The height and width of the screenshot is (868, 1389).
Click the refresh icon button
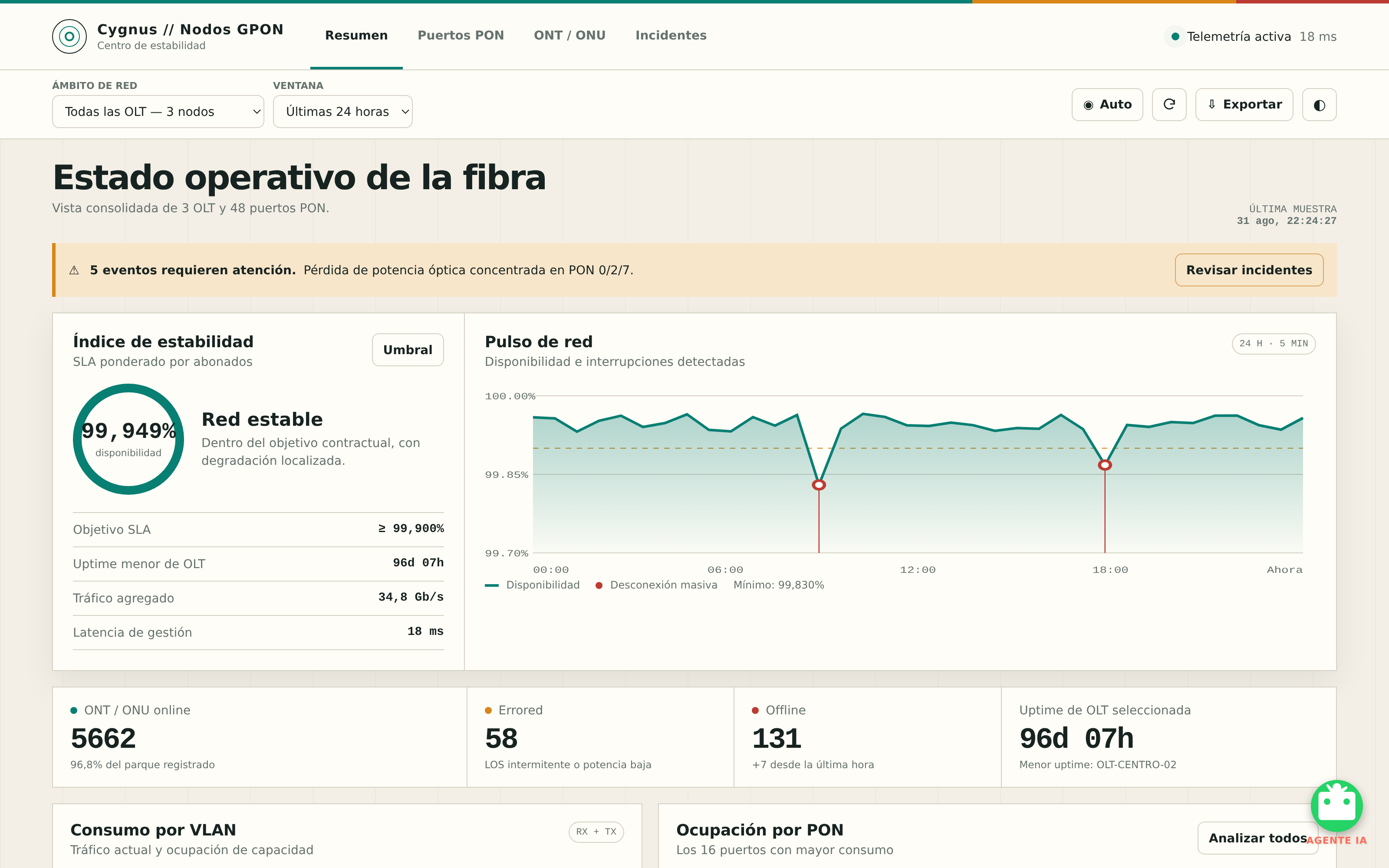(1168, 105)
